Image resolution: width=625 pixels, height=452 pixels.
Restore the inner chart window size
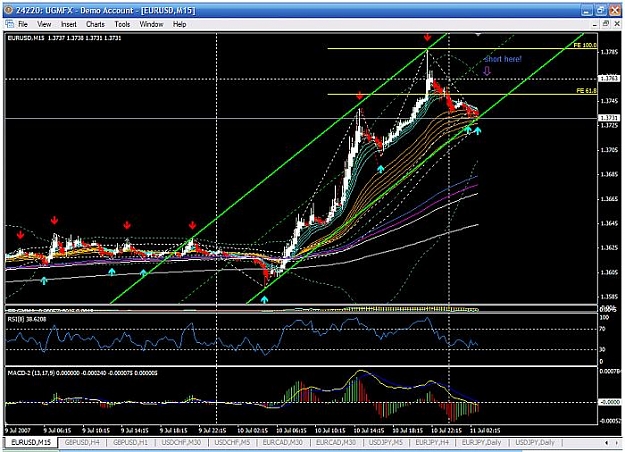coord(605,24)
